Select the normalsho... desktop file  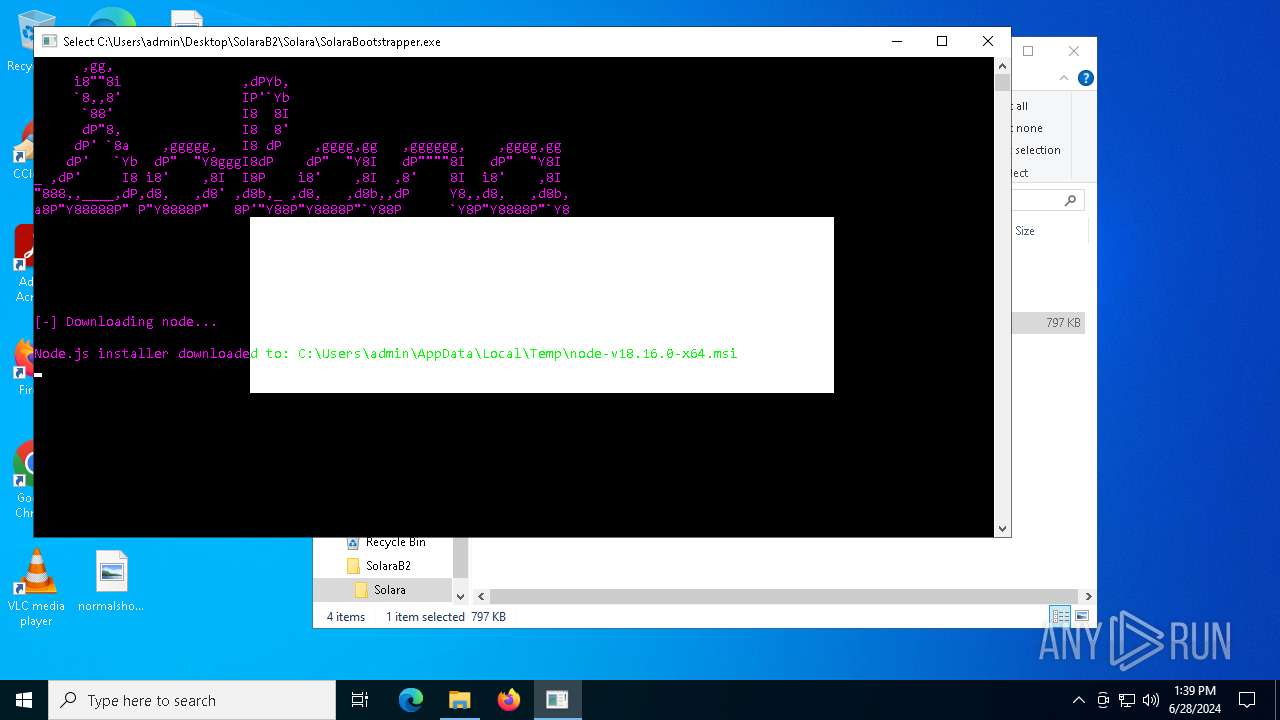[x=111, y=581]
